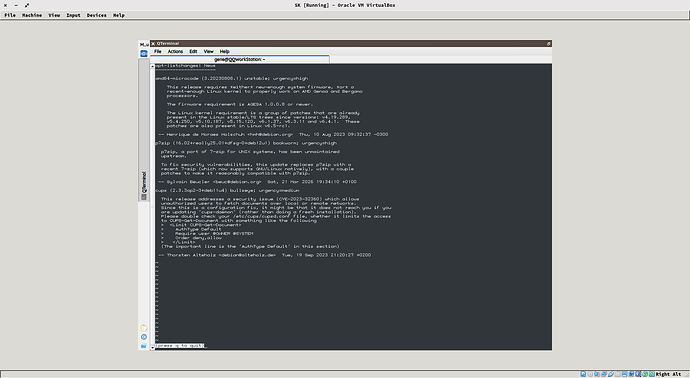Click the optical disc status icon

[590, 374]
